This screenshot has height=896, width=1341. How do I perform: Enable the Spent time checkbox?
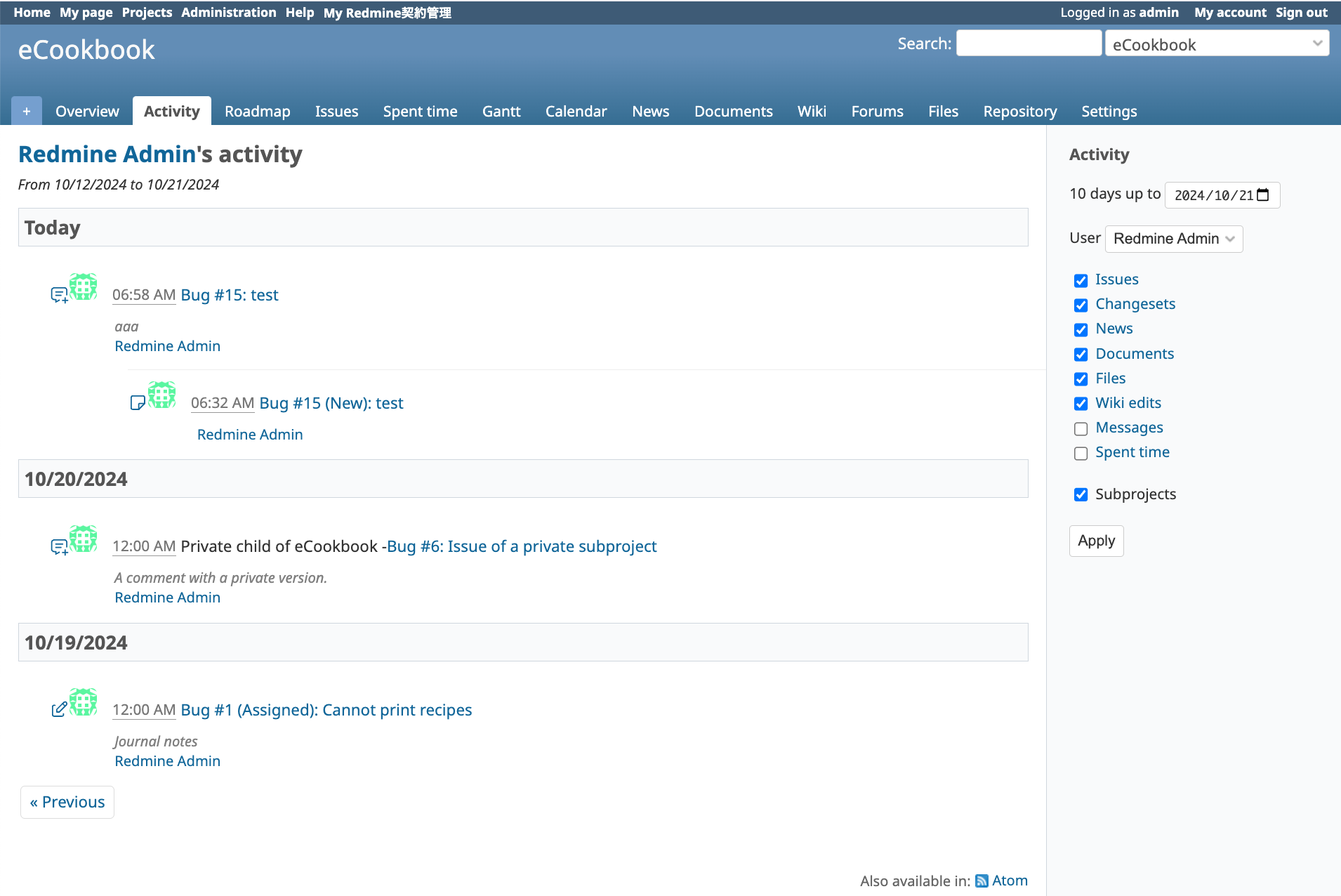click(1081, 453)
